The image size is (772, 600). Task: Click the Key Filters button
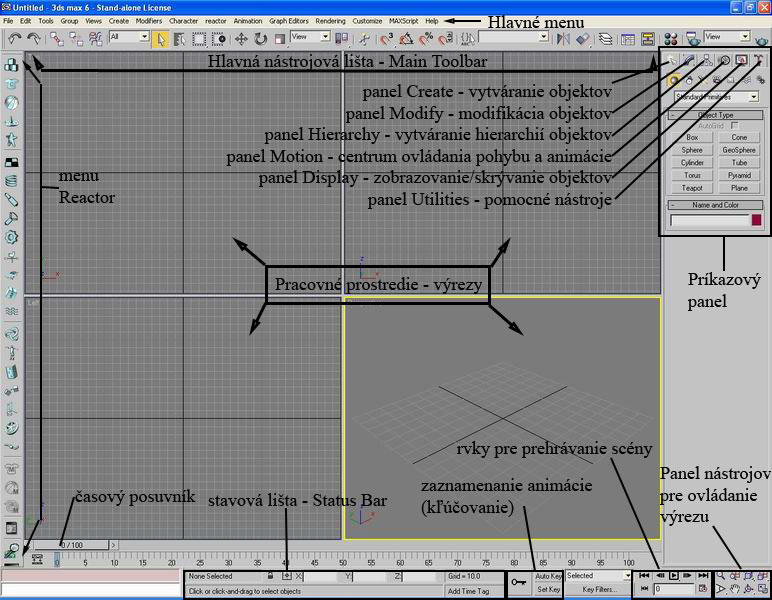[599, 589]
